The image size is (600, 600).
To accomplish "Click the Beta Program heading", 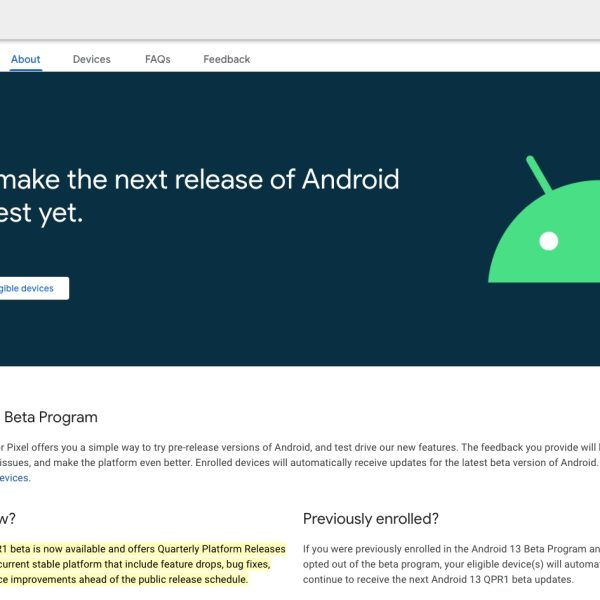I will coord(52,417).
